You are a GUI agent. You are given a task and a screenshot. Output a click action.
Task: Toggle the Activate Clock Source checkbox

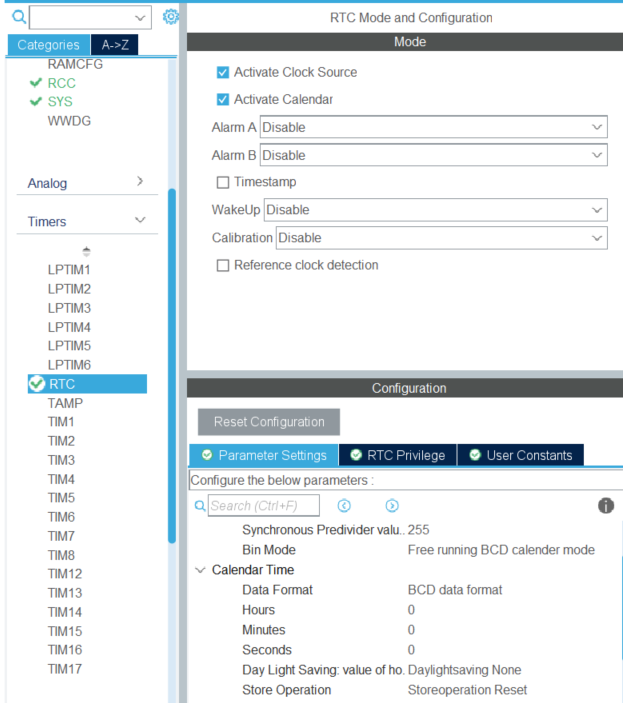223,72
